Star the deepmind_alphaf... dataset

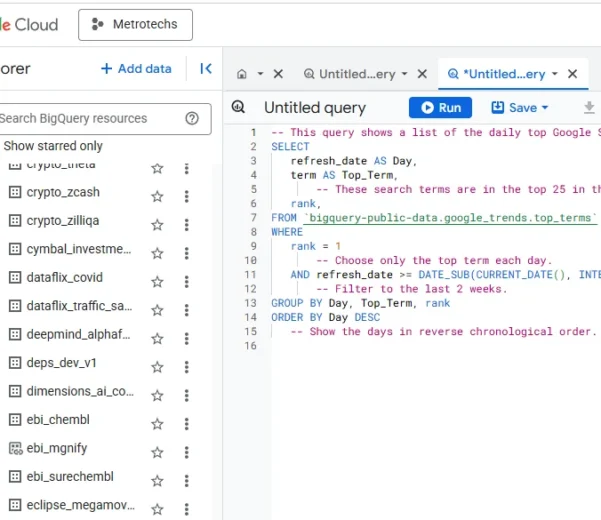tap(157, 339)
